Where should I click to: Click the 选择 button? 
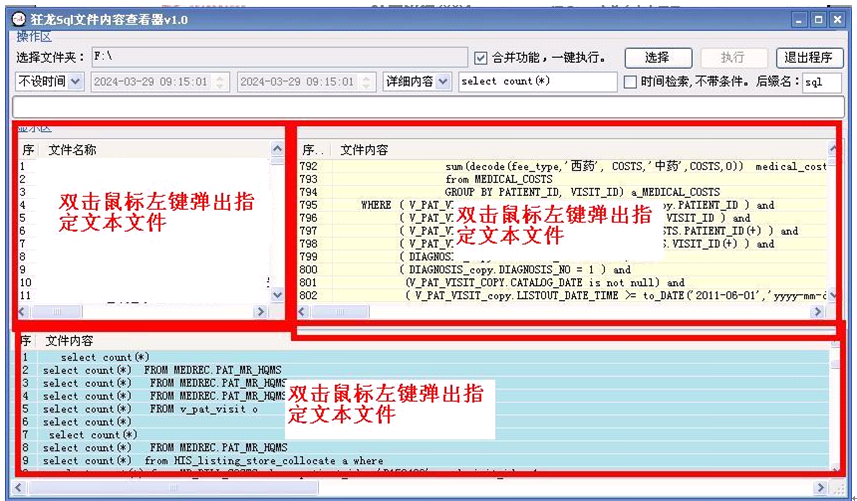pyautogui.click(x=658, y=58)
